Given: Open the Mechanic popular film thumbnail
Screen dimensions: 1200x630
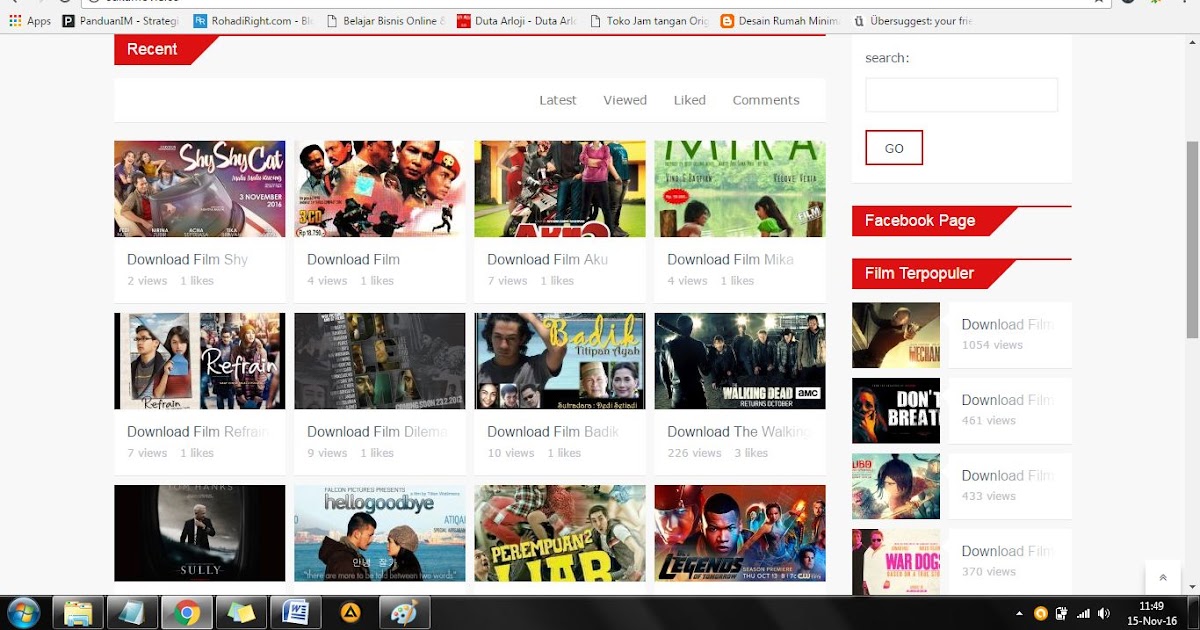Looking at the screenshot, I should (896, 335).
